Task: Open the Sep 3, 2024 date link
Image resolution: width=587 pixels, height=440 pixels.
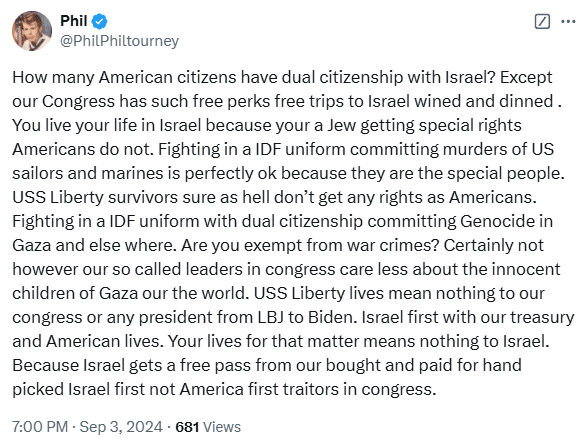Action: 121,427
